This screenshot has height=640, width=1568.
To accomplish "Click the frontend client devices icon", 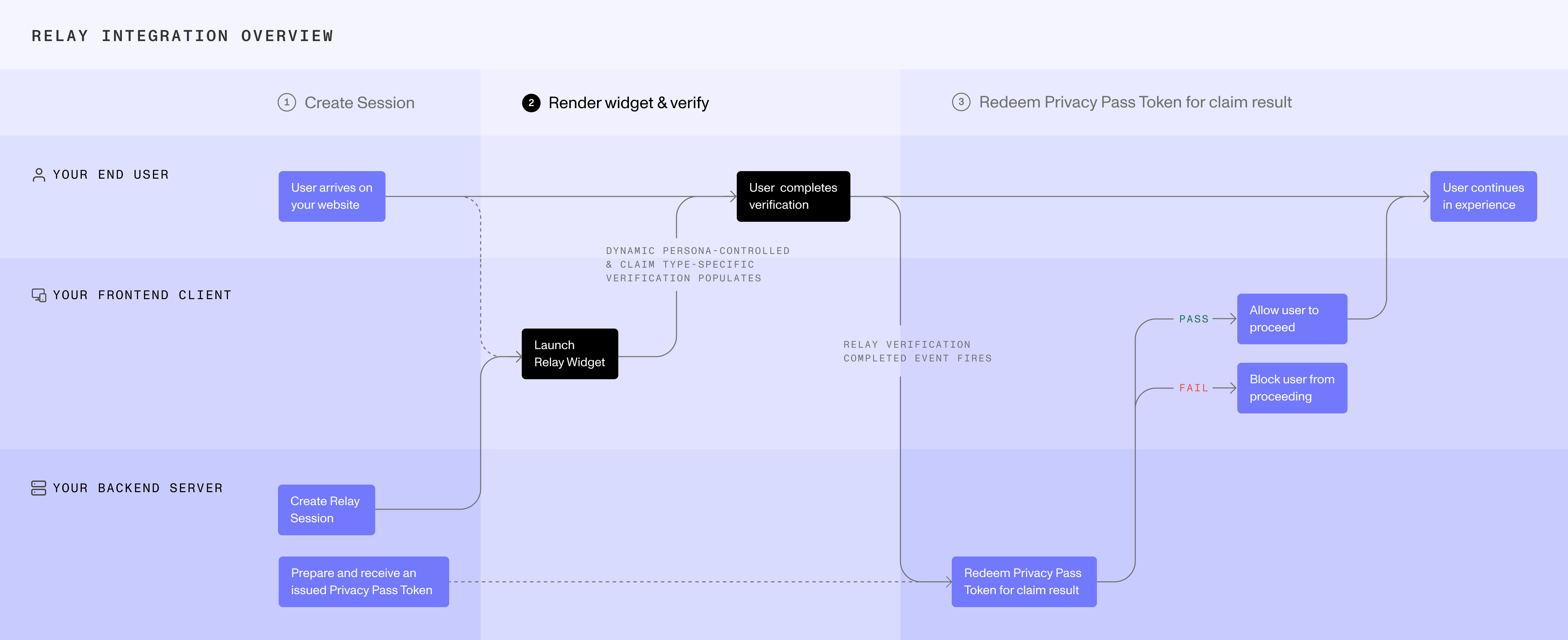I will tap(38, 295).
